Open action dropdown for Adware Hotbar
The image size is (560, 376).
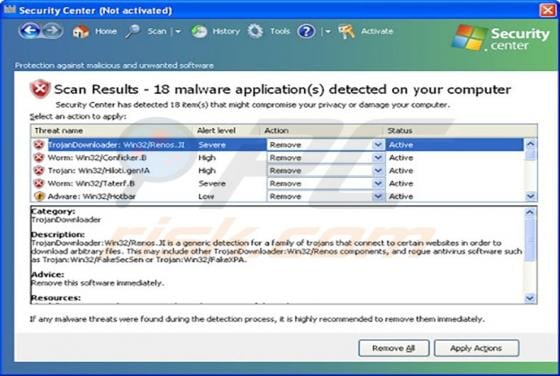coord(378,196)
